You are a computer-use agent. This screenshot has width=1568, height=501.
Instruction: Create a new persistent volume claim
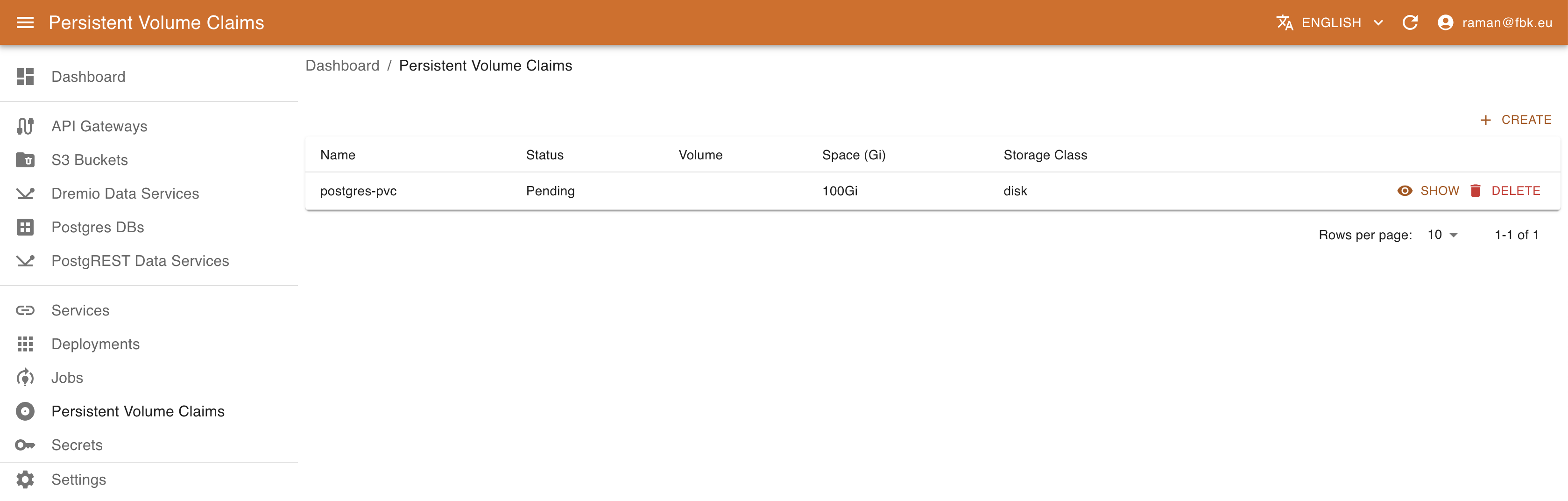(1516, 120)
